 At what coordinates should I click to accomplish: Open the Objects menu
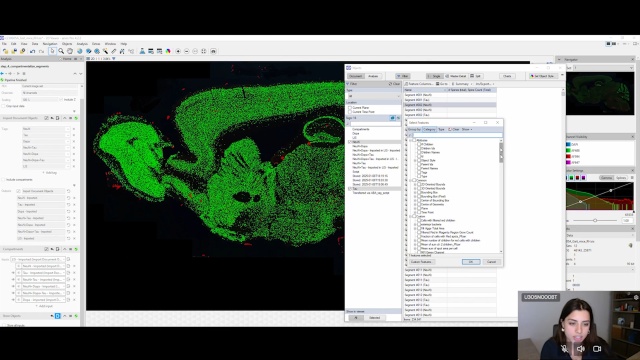click(67, 44)
